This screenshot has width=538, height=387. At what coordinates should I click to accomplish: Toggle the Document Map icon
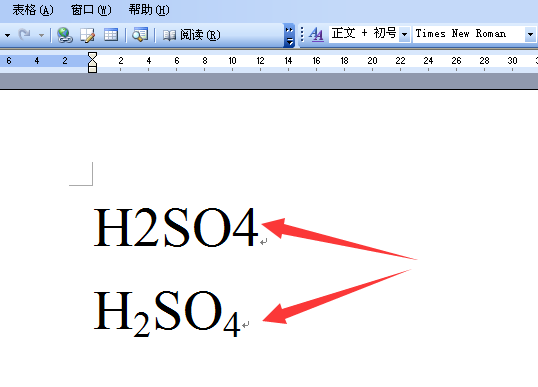140,35
